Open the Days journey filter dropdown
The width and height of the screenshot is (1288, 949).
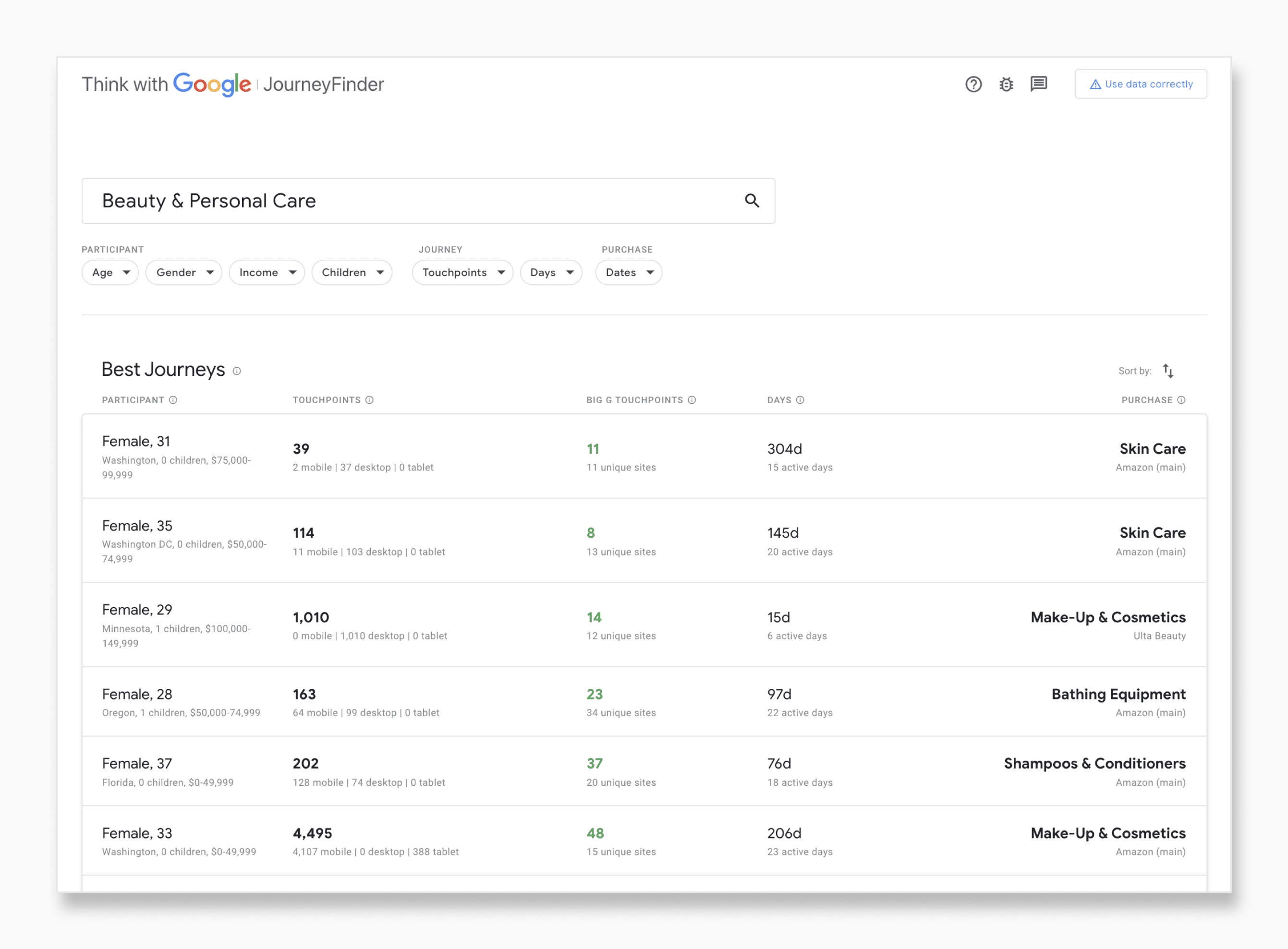[551, 272]
